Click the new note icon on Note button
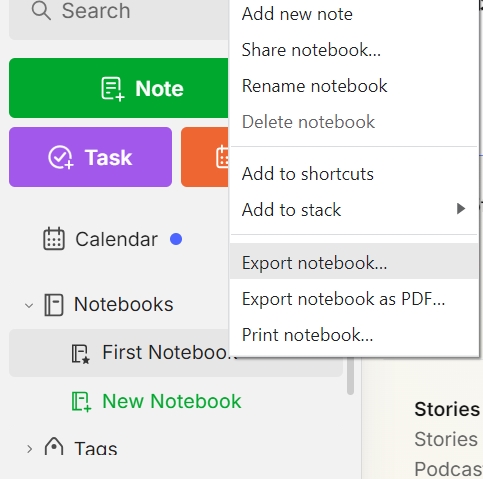The image size is (483, 479). tap(113, 88)
